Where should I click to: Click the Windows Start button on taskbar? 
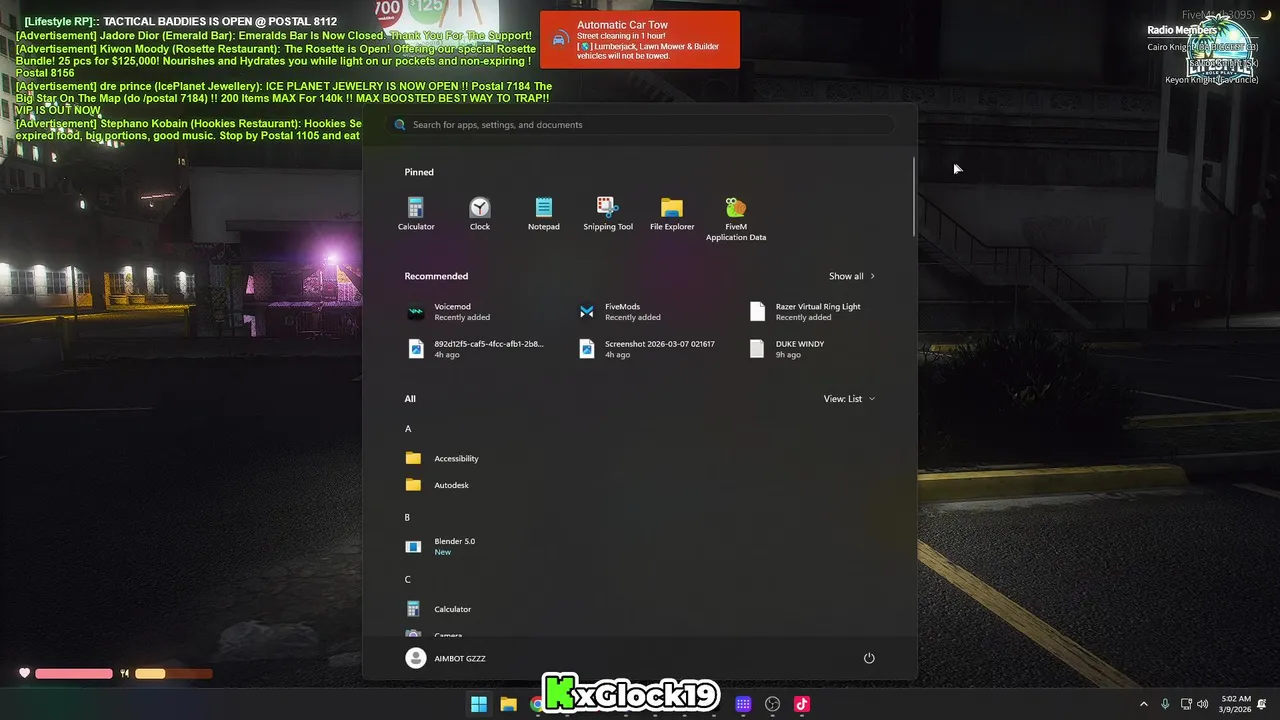coord(479,704)
